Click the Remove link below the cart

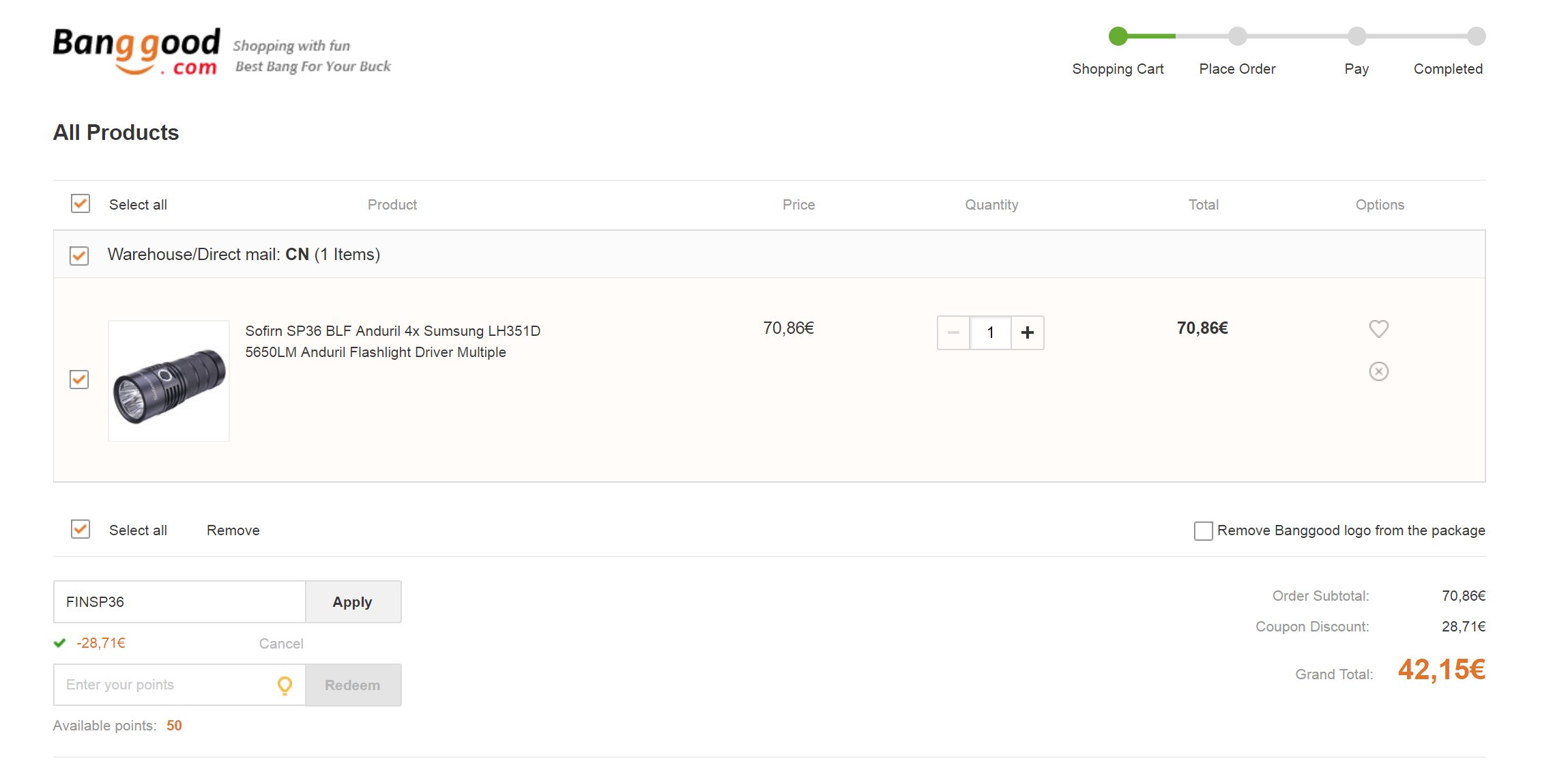233,530
